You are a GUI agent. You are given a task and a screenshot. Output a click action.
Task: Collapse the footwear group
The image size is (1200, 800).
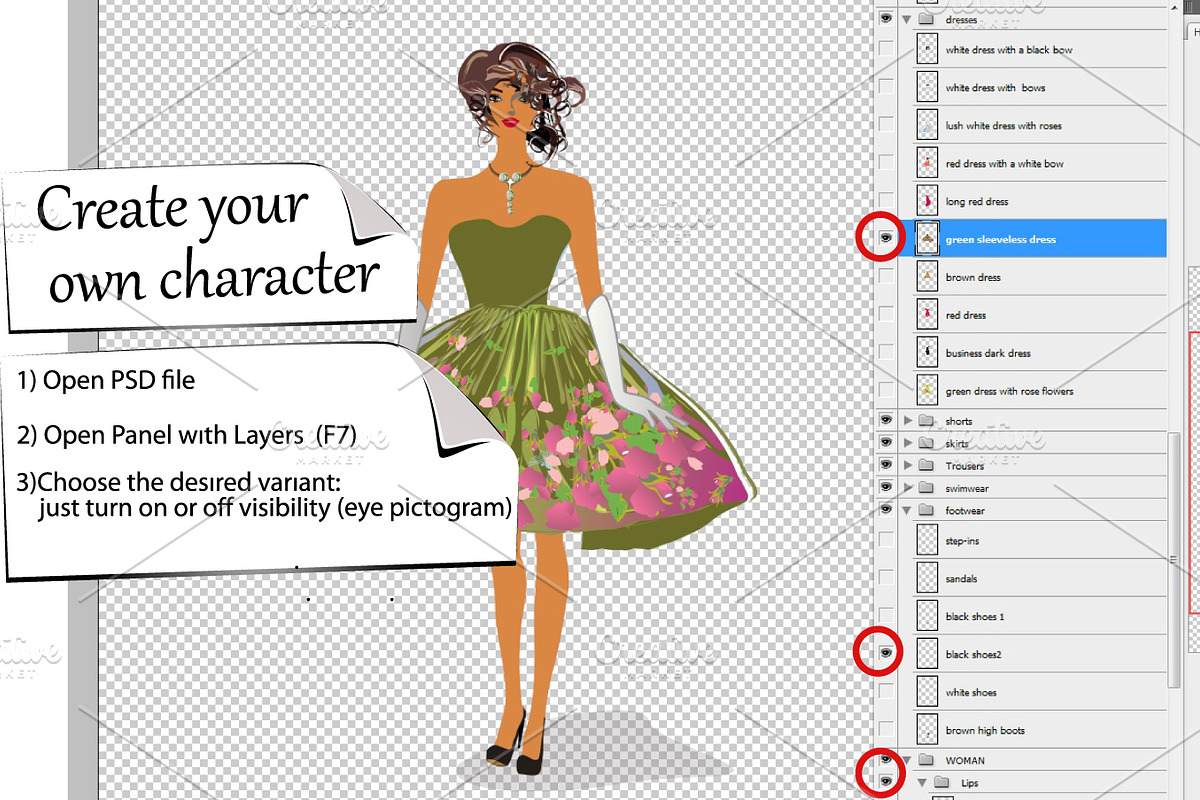click(908, 510)
